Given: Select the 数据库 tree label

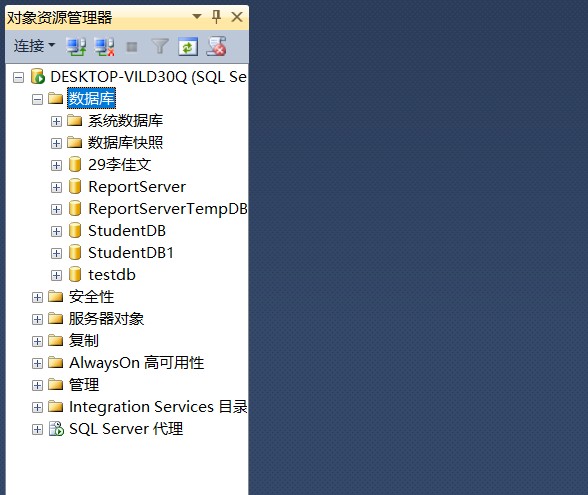Looking at the screenshot, I should tap(92, 99).
